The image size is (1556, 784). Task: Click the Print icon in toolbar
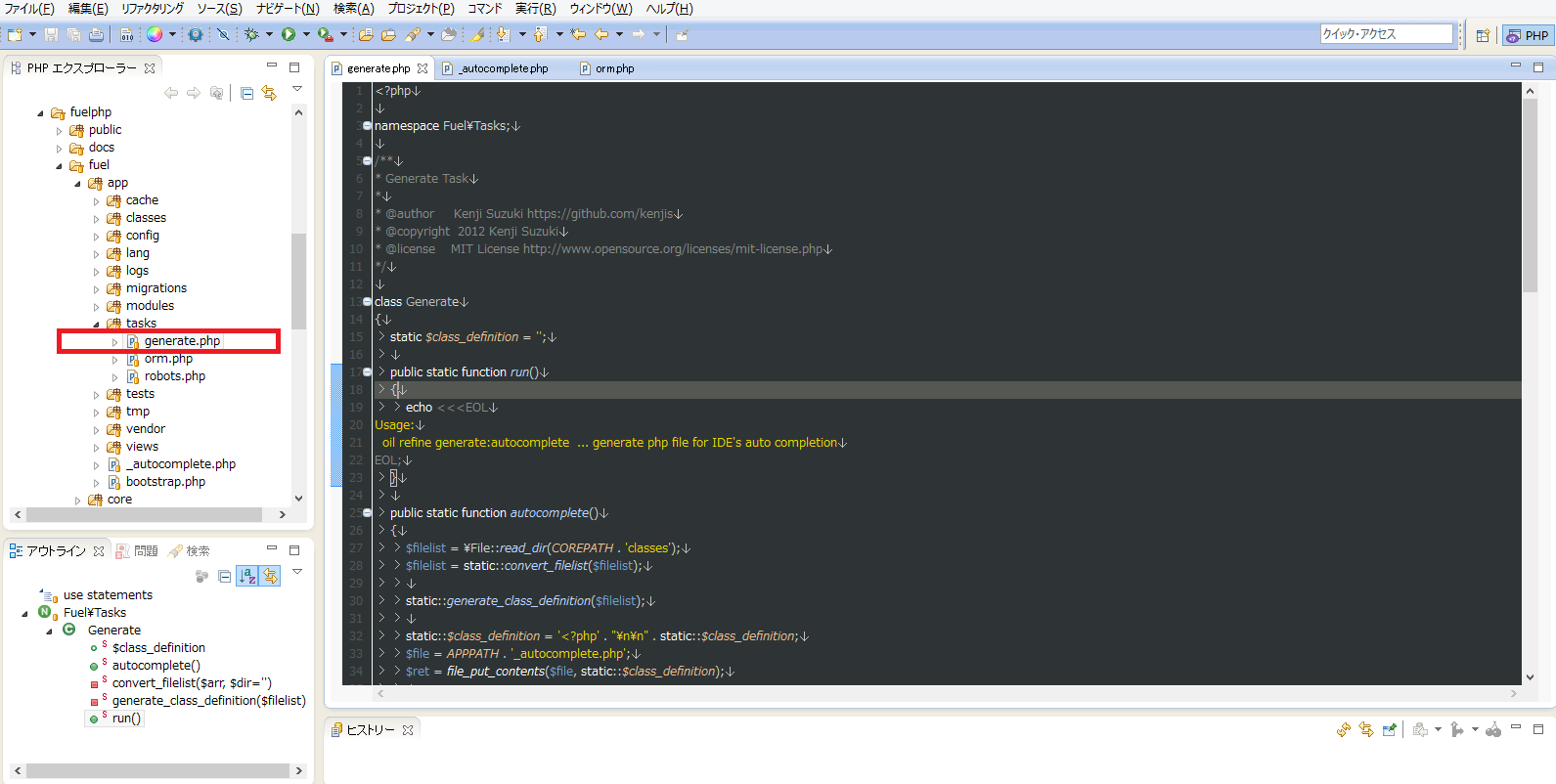click(x=96, y=34)
